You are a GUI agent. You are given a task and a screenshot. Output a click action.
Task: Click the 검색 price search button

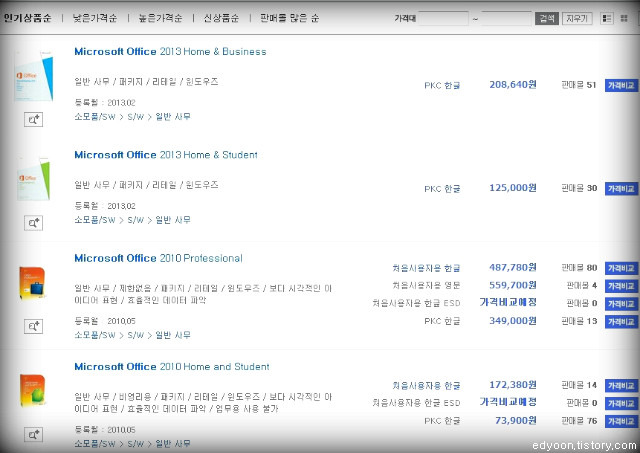(547, 18)
